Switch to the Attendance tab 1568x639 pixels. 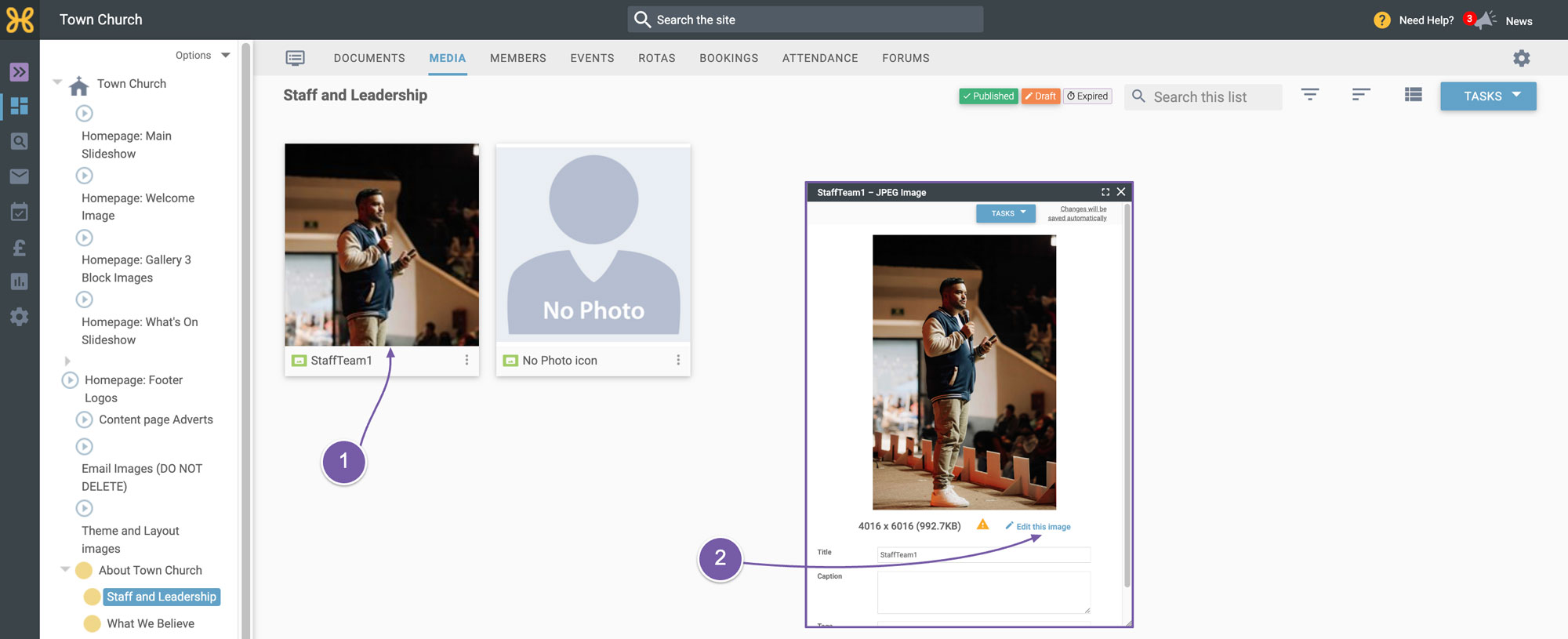click(x=820, y=58)
